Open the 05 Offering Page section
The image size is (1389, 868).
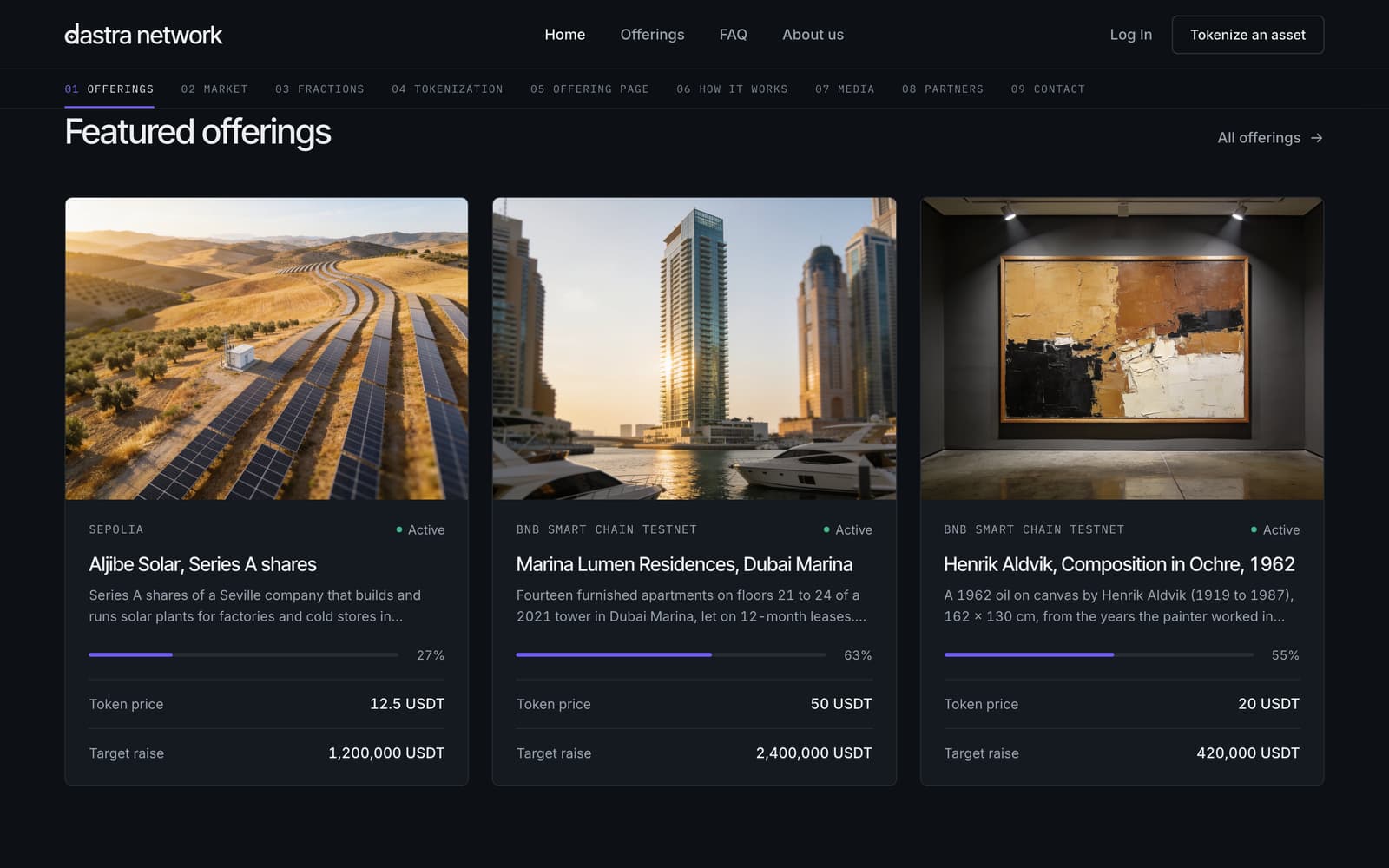[x=589, y=89]
